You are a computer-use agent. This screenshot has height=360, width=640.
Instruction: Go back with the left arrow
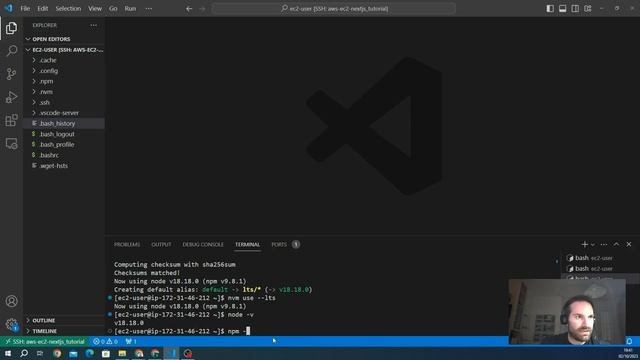coord(189,9)
